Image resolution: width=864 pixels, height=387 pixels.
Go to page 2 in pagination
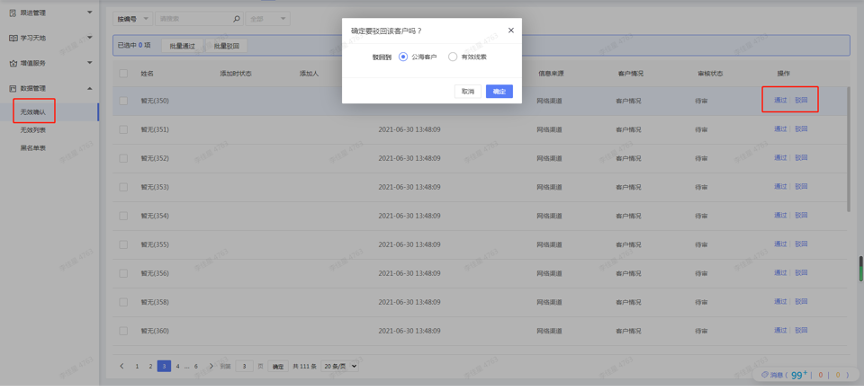pyautogui.click(x=150, y=366)
